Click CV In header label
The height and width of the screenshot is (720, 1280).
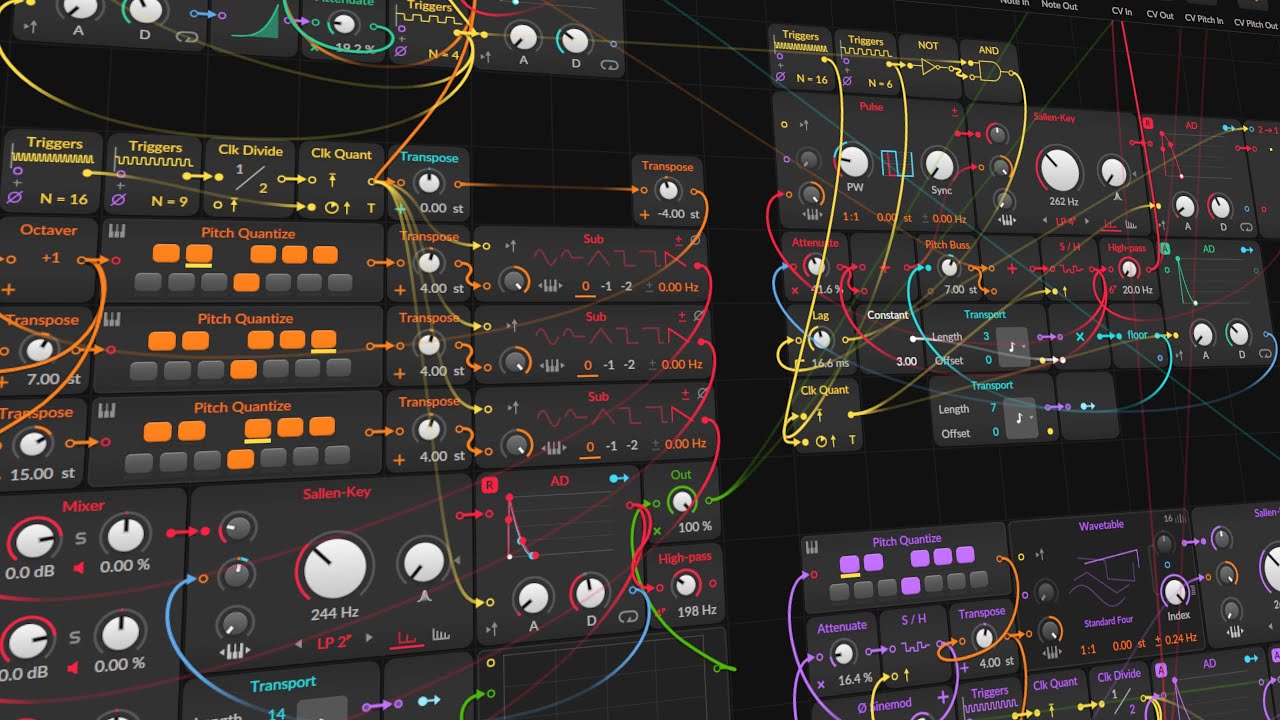pos(1122,11)
